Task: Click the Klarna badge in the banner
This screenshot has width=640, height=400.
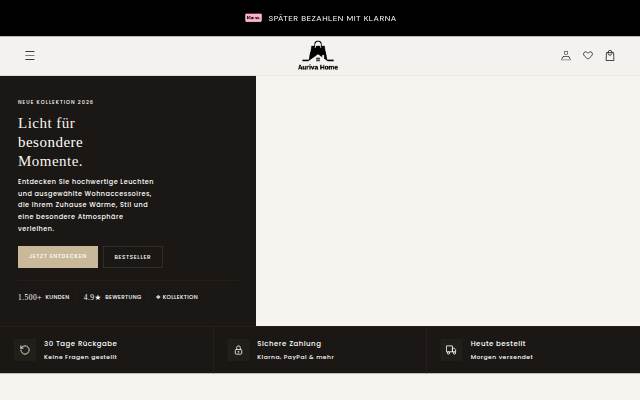Action: (253, 18)
